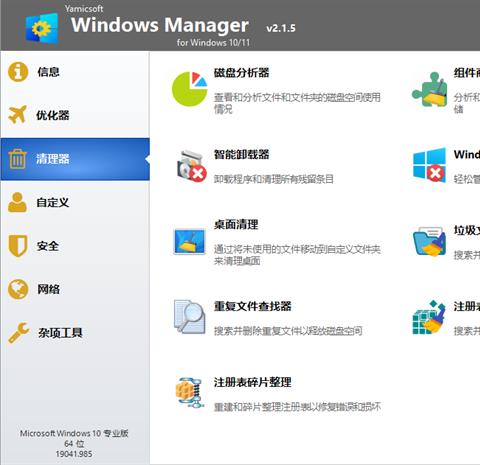Click the folder with broom icon
The image size is (480, 465).
point(429,242)
